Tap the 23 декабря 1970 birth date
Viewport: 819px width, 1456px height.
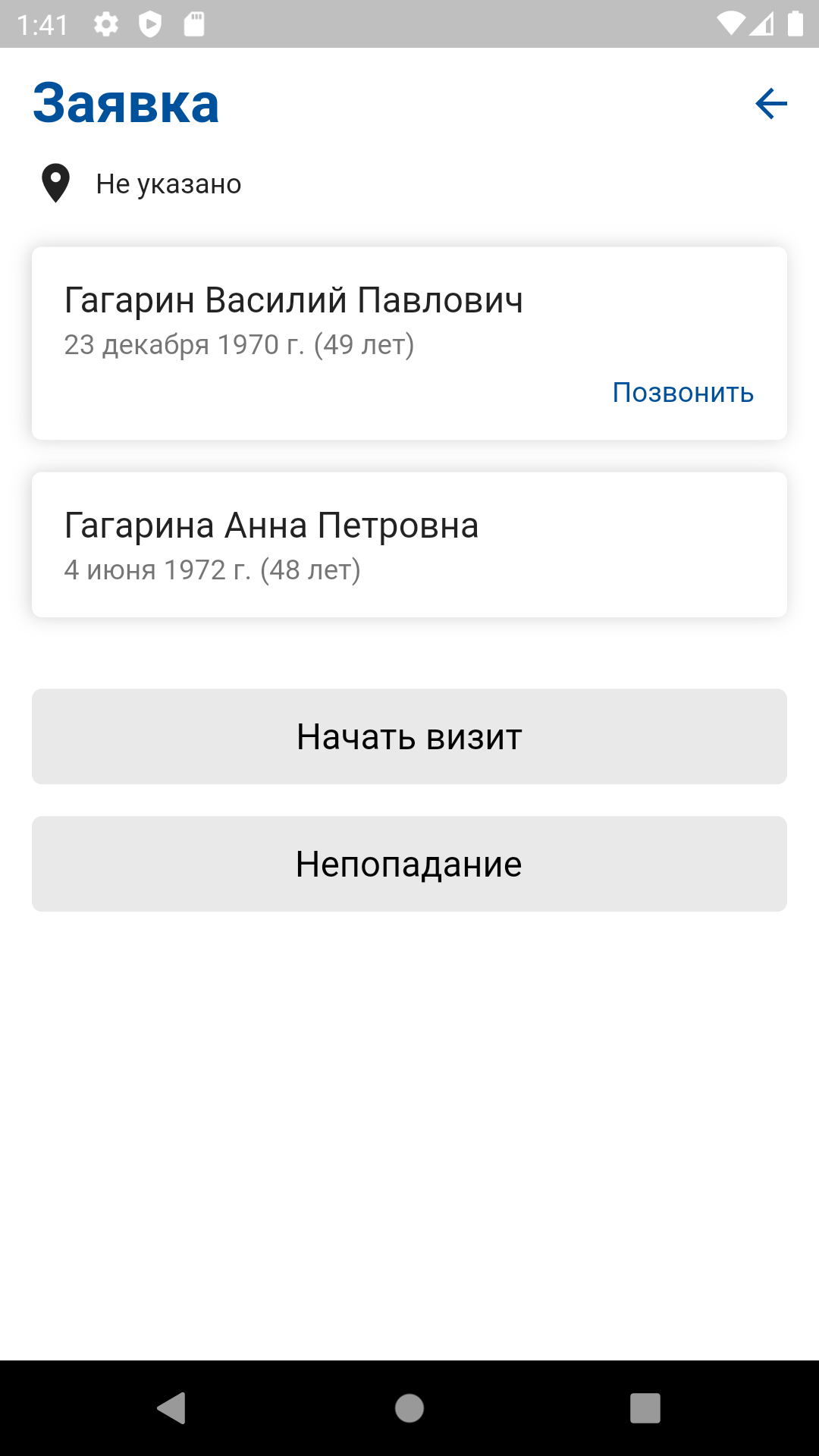(239, 345)
